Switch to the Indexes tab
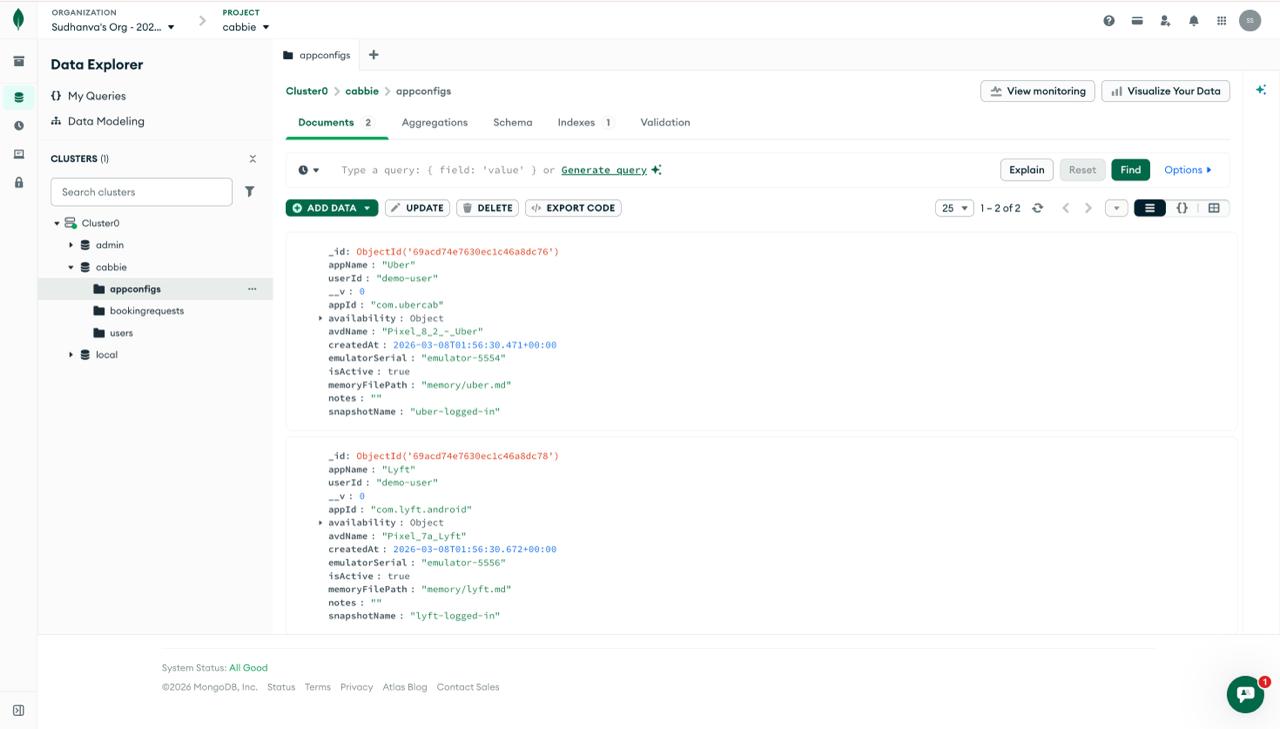The height and width of the screenshot is (729, 1280). tap(585, 122)
